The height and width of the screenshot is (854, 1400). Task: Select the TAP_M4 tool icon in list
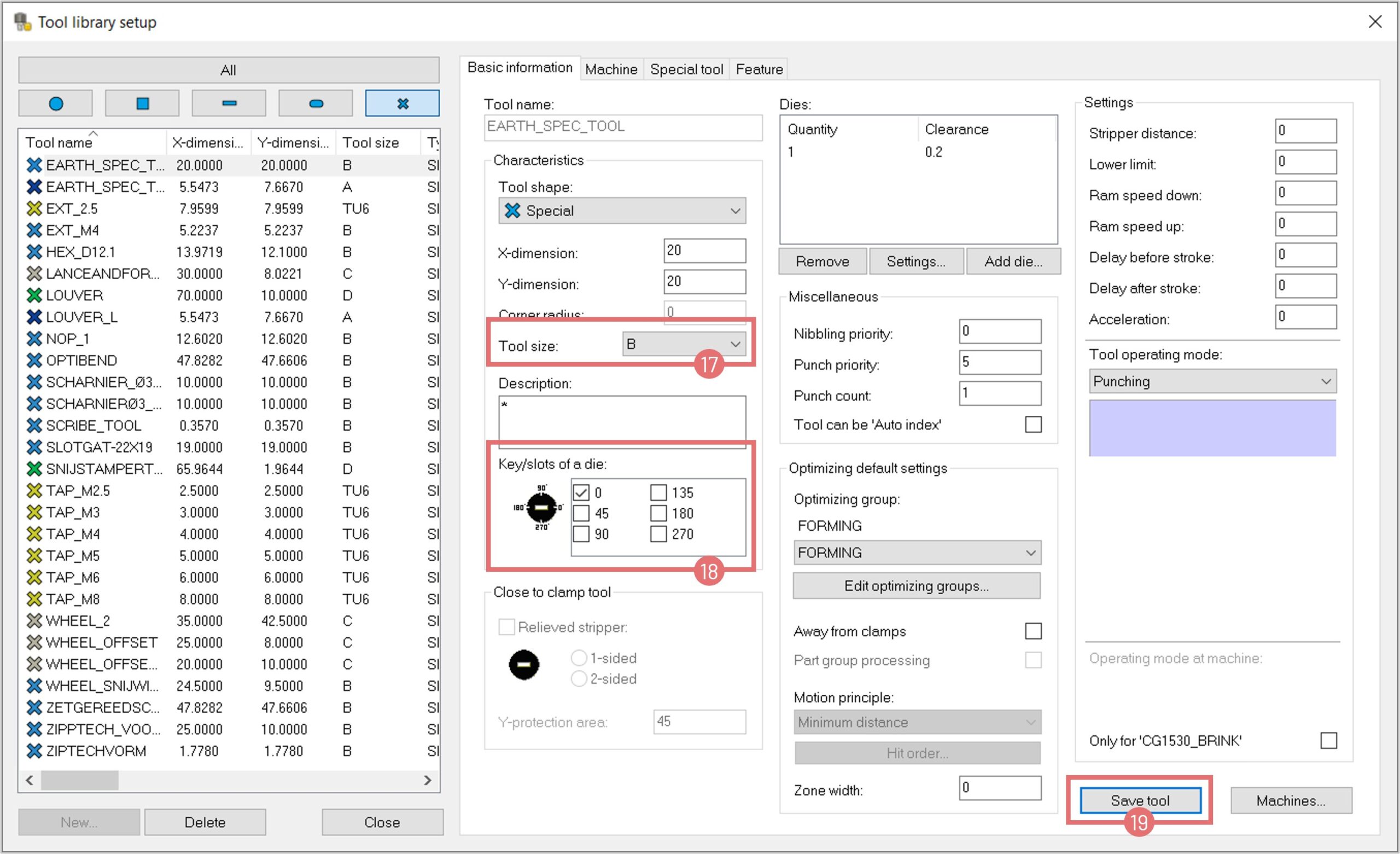coord(34,534)
